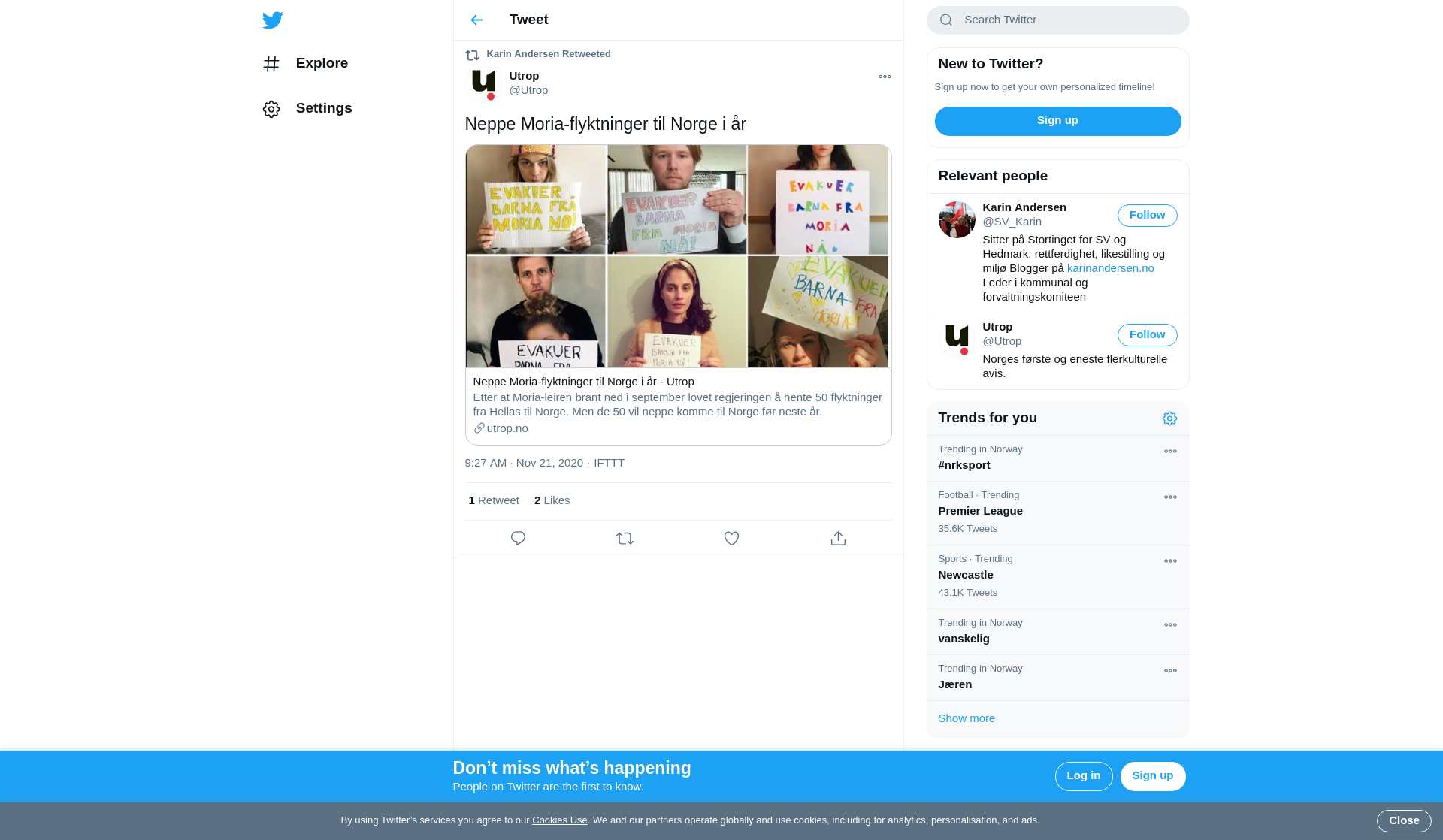Click the share tweet icon
Viewport: 1443px width, 840px height.
pos(838,539)
